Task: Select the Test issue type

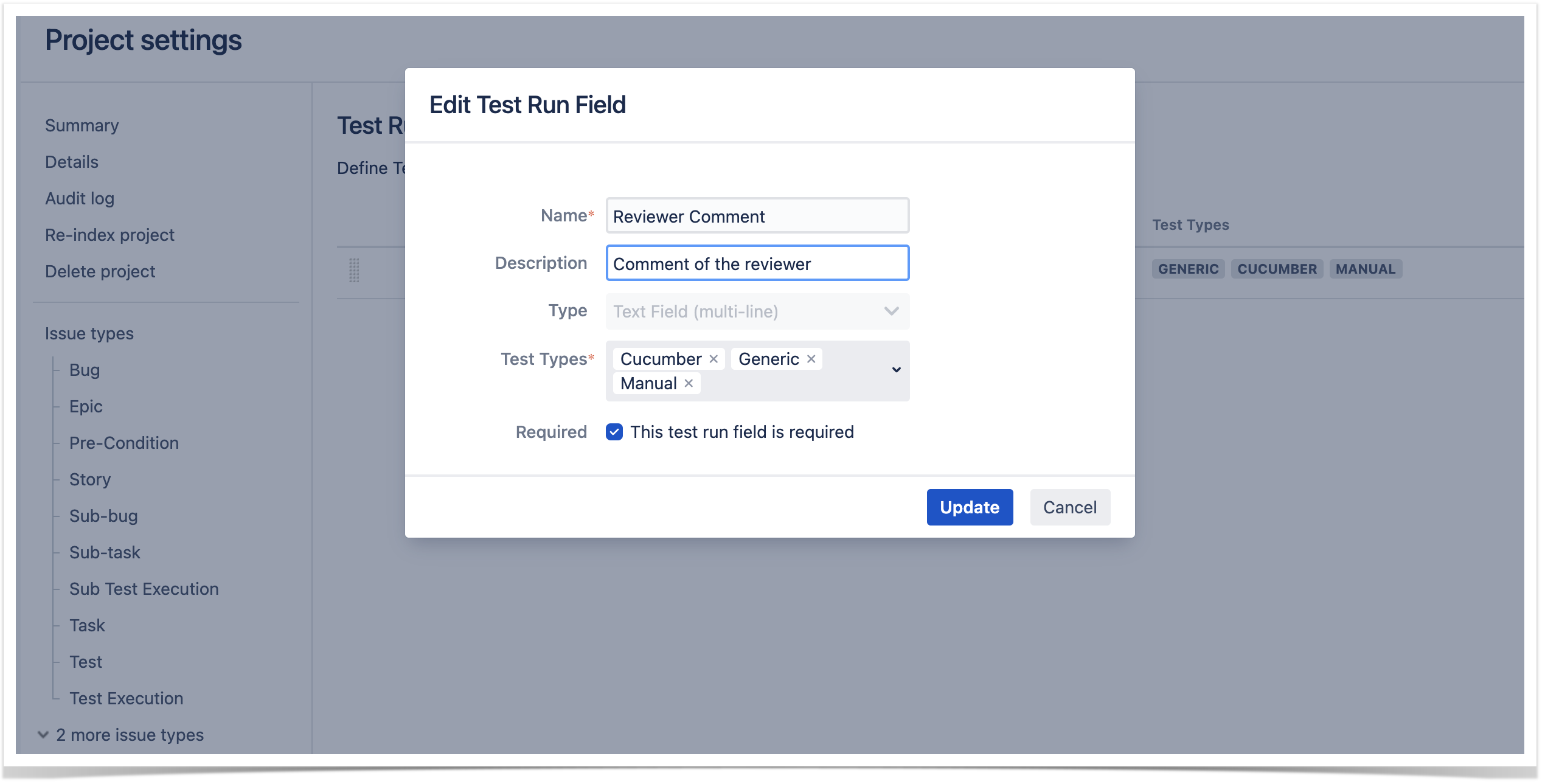Action: [x=86, y=662]
